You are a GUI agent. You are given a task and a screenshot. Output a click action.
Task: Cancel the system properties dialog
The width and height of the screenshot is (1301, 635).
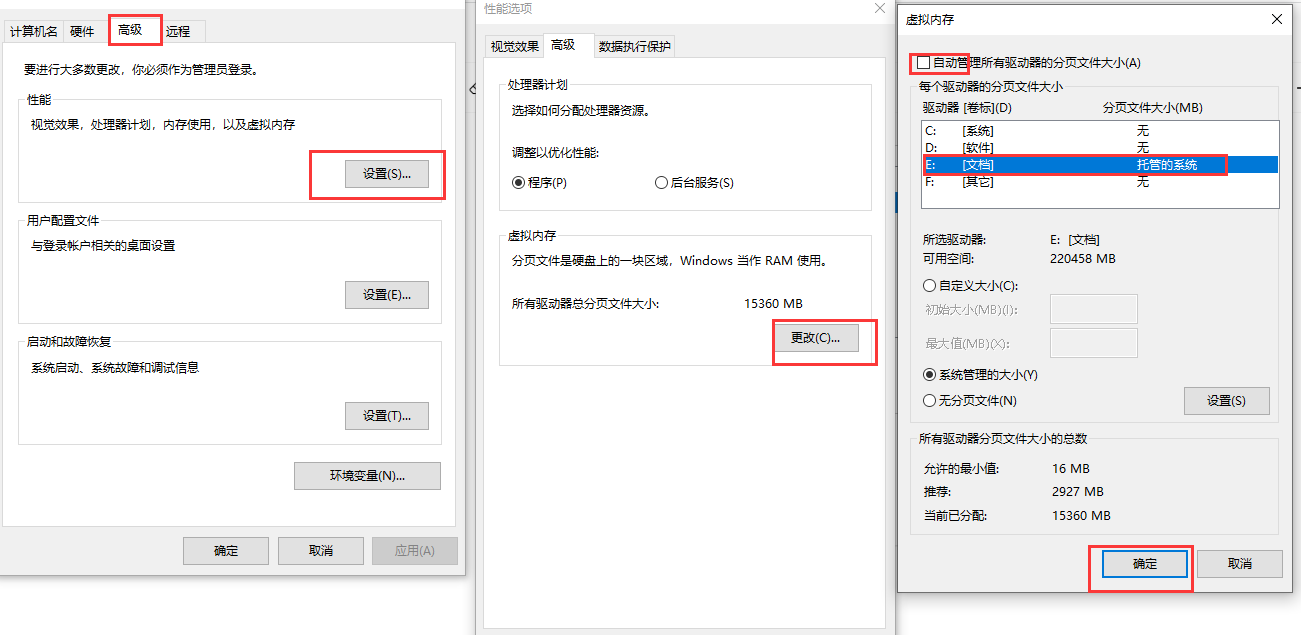(x=320, y=551)
